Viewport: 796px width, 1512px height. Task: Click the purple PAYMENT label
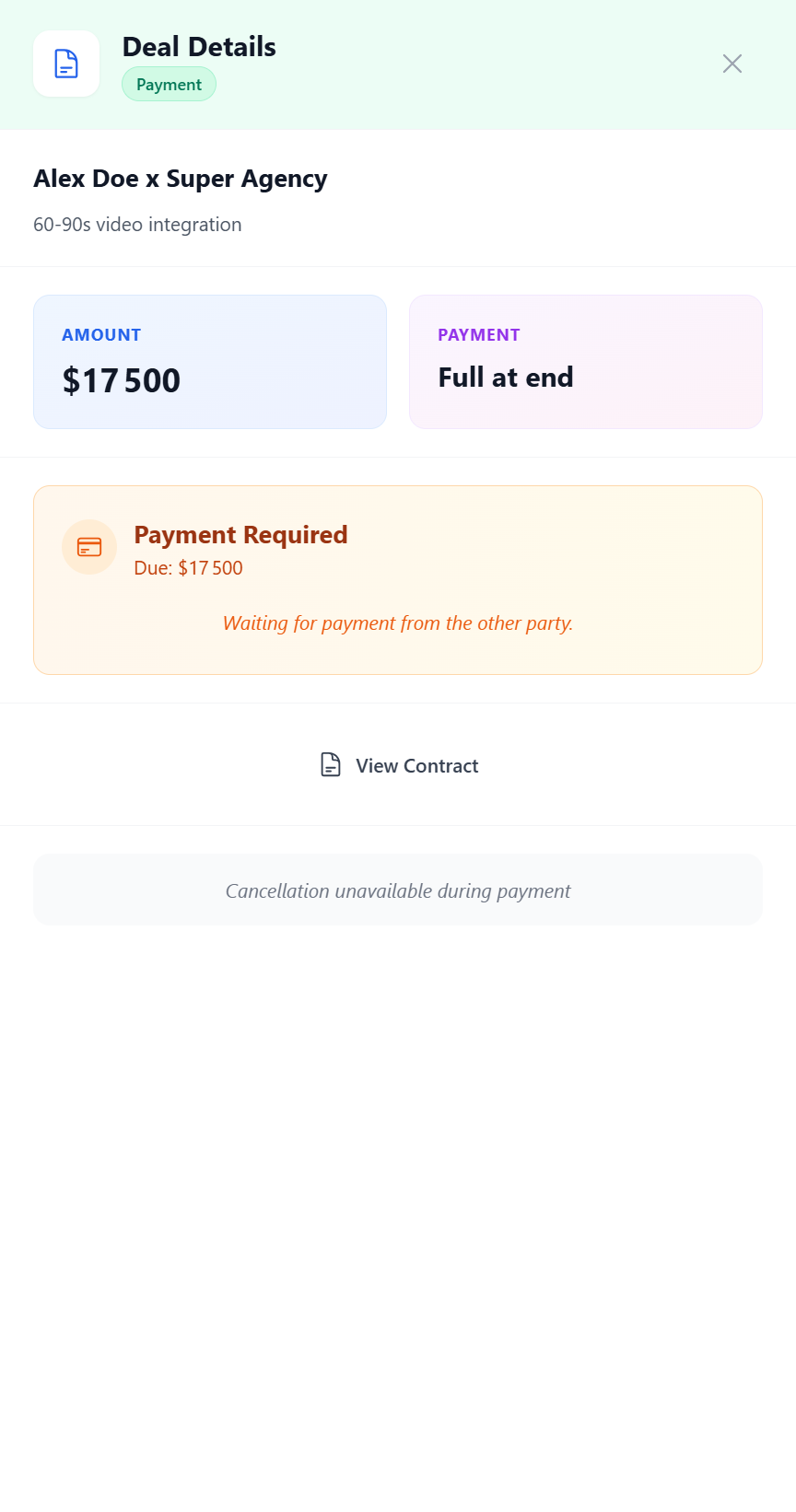tap(479, 335)
